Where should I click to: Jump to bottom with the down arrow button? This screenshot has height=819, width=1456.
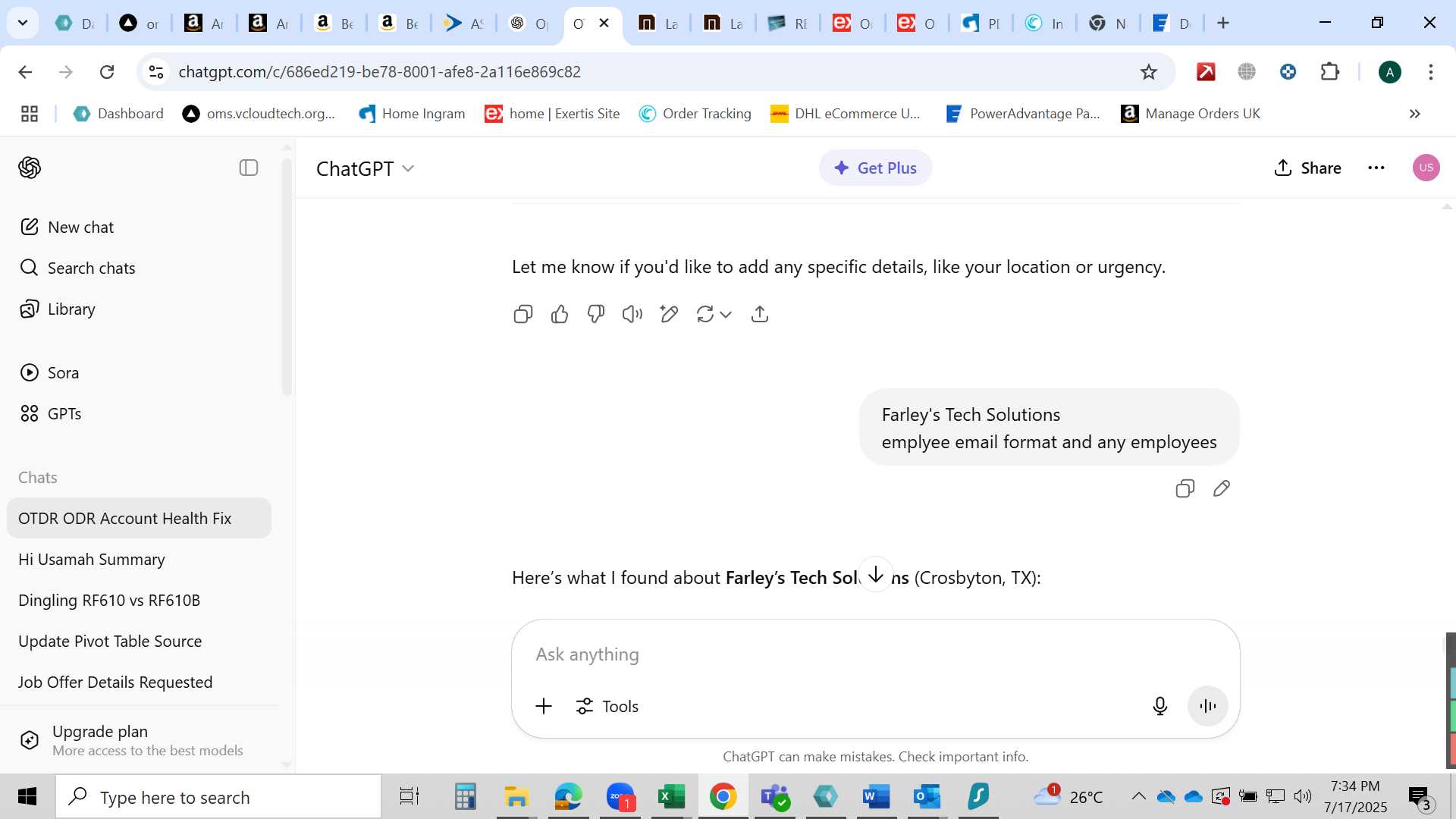point(876,574)
